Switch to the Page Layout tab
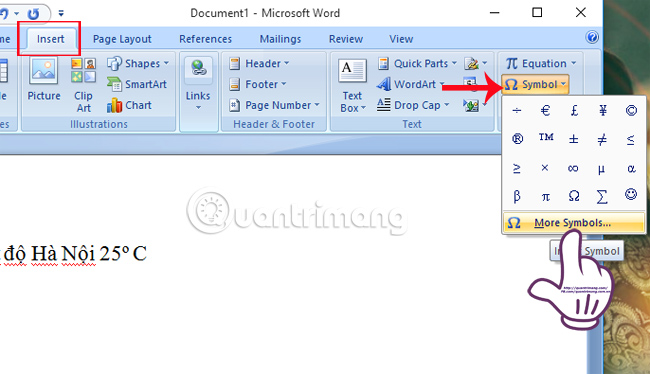The image size is (650, 374). (x=122, y=39)
